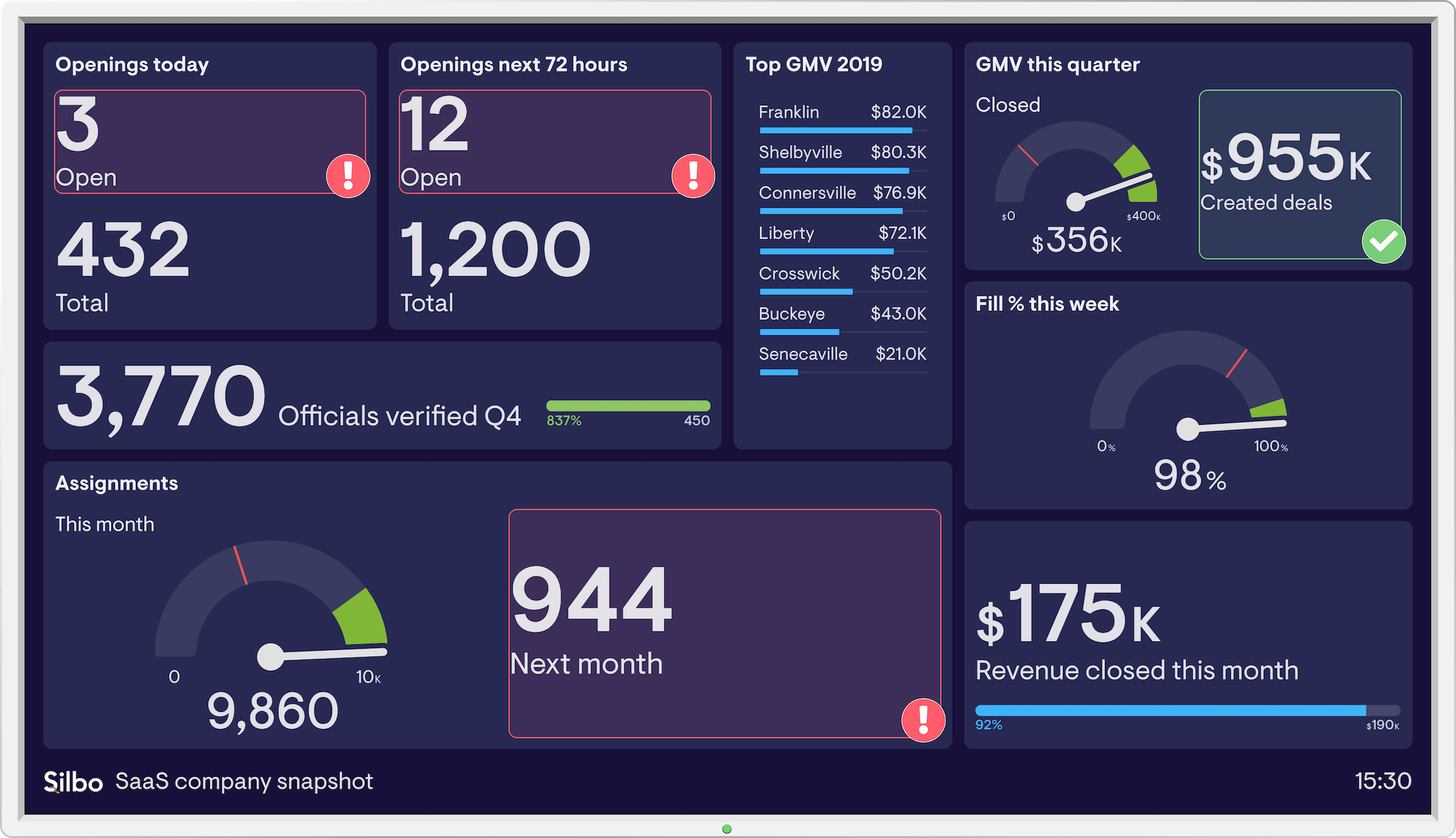
Task: Click the $356K closed value
Action: [1077, 240]
